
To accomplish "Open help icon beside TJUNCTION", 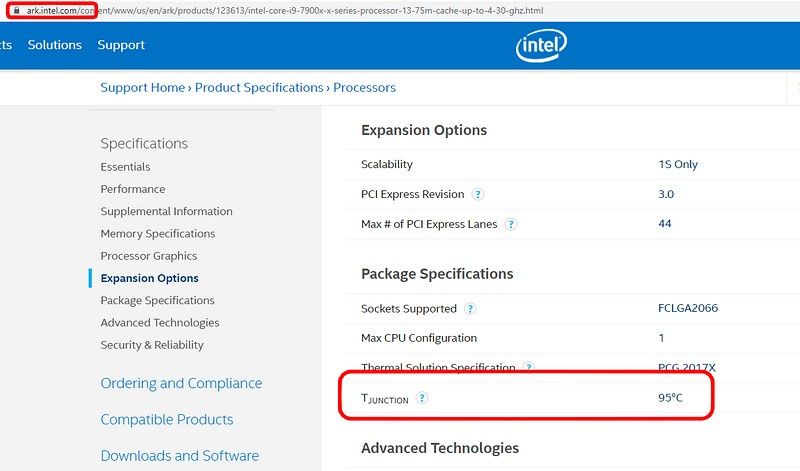I will (421, 398).
